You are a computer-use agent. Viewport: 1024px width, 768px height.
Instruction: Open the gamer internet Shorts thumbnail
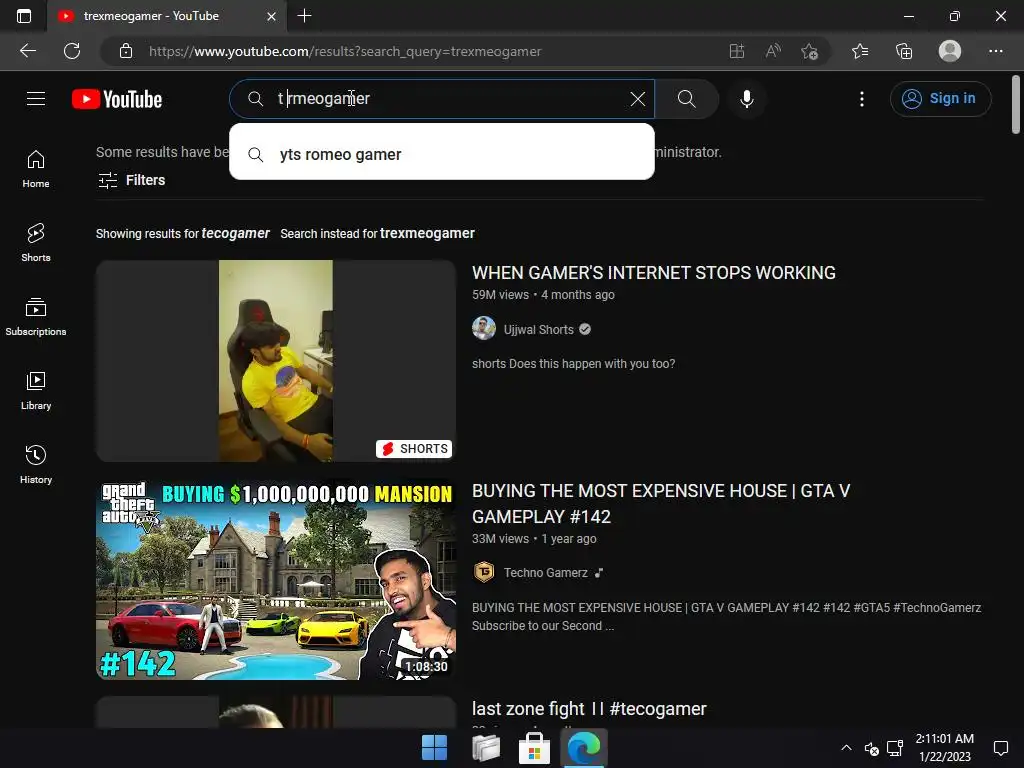click(x=276, y=361)
